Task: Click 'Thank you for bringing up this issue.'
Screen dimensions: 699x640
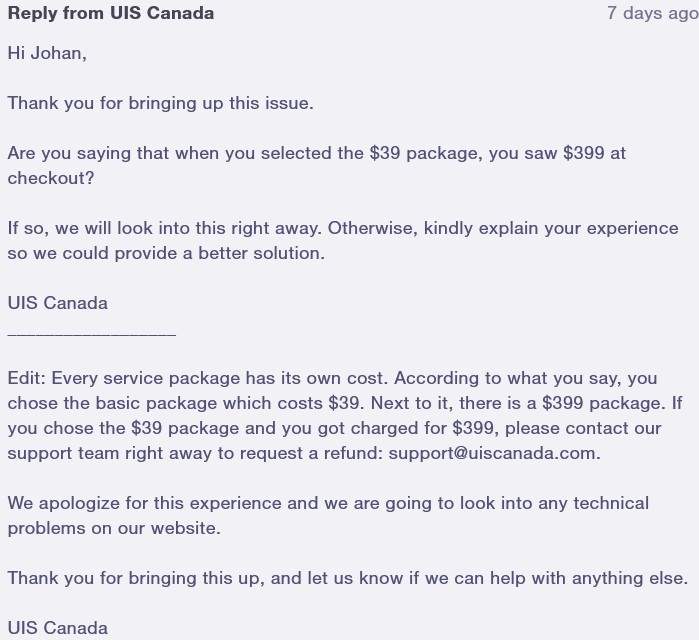Action: 160,103
